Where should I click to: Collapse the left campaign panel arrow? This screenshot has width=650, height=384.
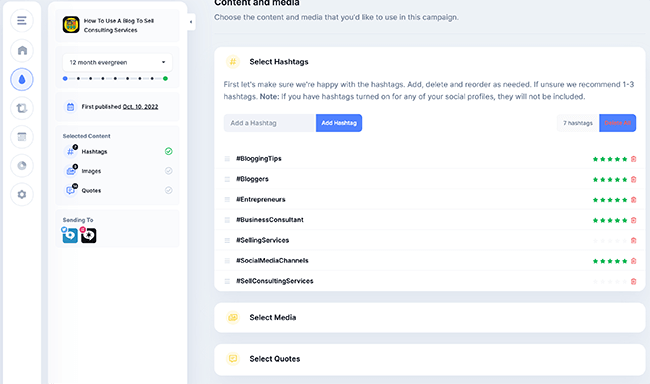click(x=191, y=22)
